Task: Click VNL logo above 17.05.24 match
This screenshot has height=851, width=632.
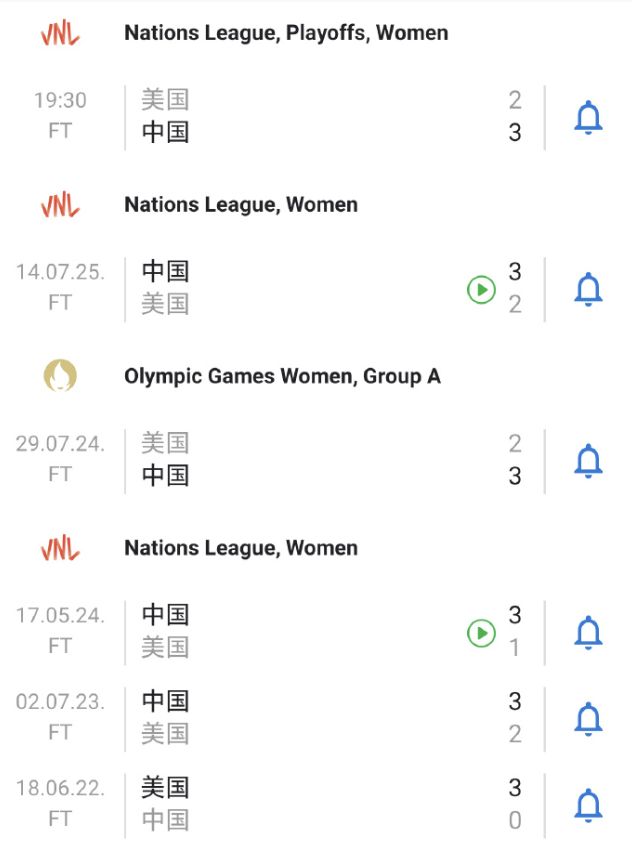Action: 60,548
